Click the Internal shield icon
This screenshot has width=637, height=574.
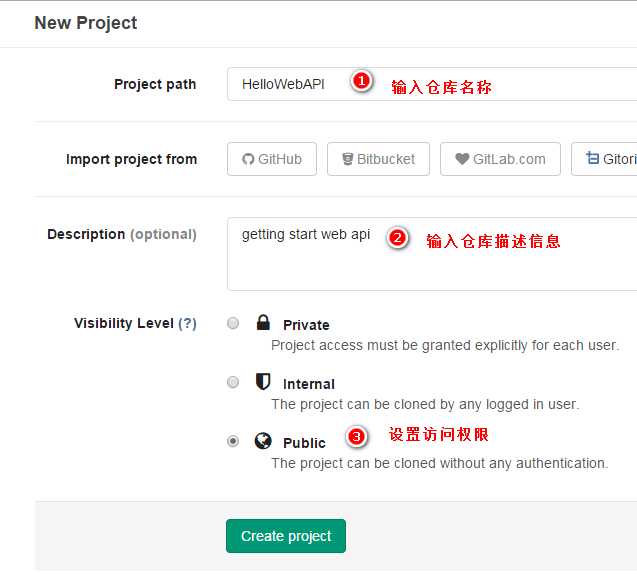(263, 381)
